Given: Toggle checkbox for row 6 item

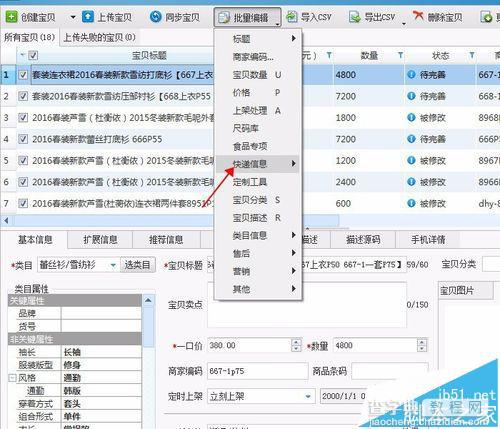Looking at the screenshot, I should [x=23, y=182].
